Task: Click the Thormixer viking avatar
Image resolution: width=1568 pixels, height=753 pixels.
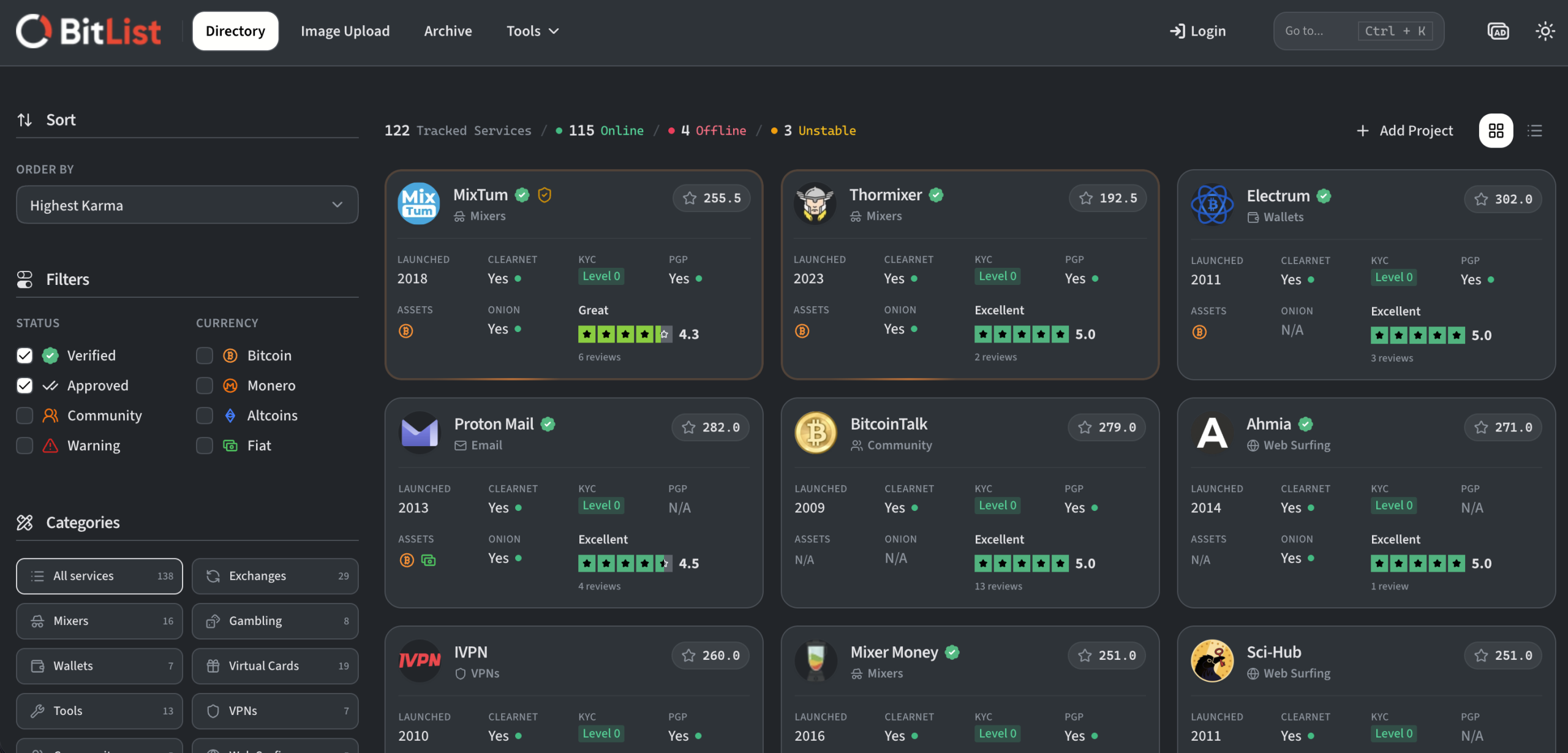Action: point(815,203)
